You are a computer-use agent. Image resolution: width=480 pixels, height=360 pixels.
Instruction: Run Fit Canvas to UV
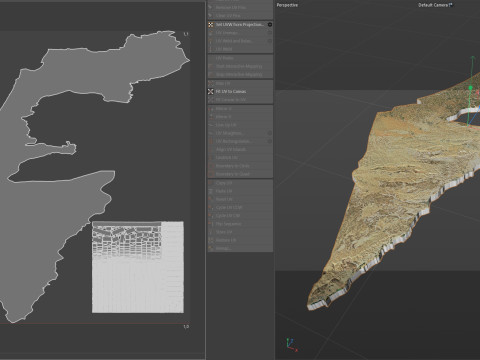tap(240, 100)
